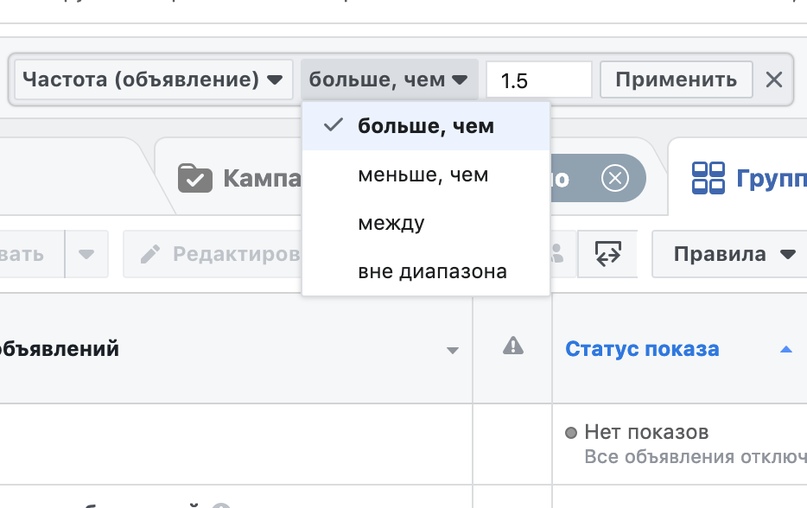Viewport: 807px width, 508px height.
Task: Remove the selection pill with circled X
Action: coord(615,179)
